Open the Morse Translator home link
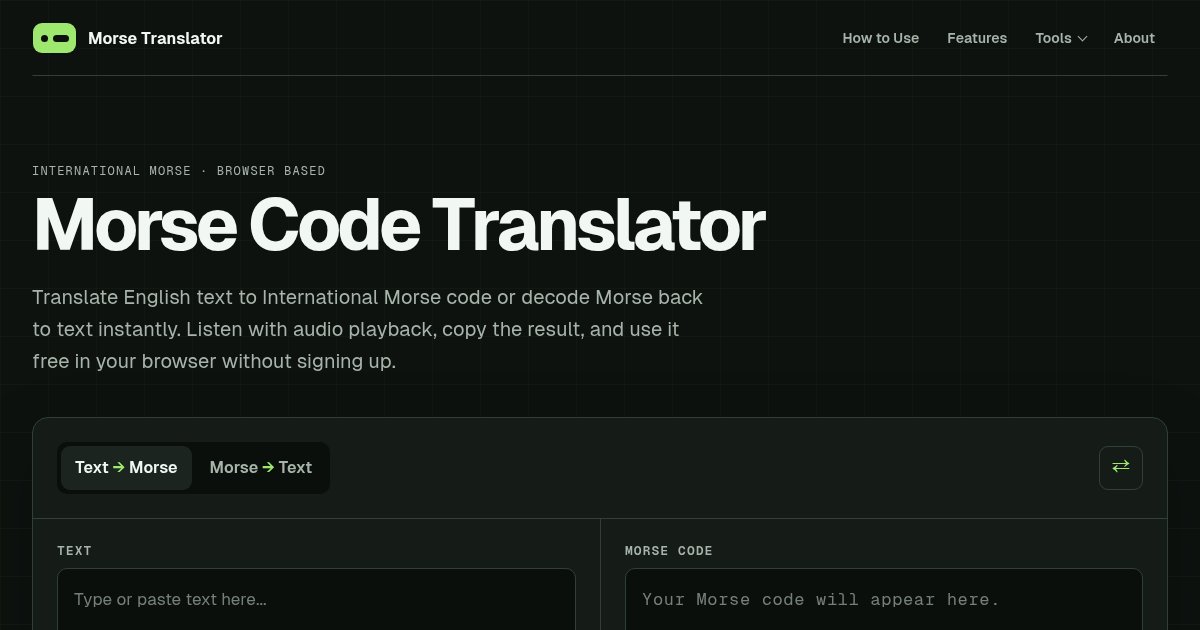This screenshot has width=1200, height=630. click(128, 38)
